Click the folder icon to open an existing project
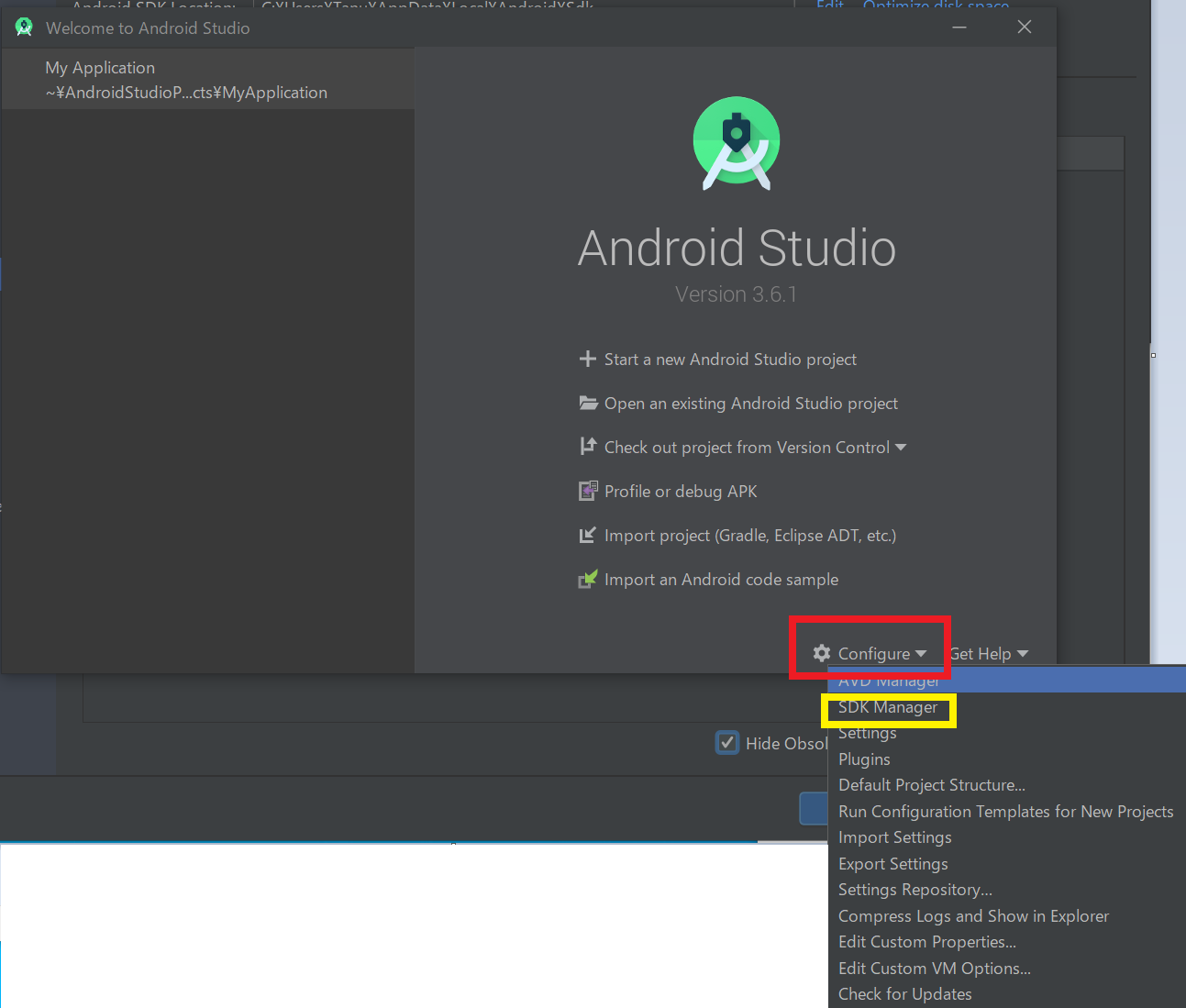This screenshot has width=1186, height=1008. coord(588,402)
